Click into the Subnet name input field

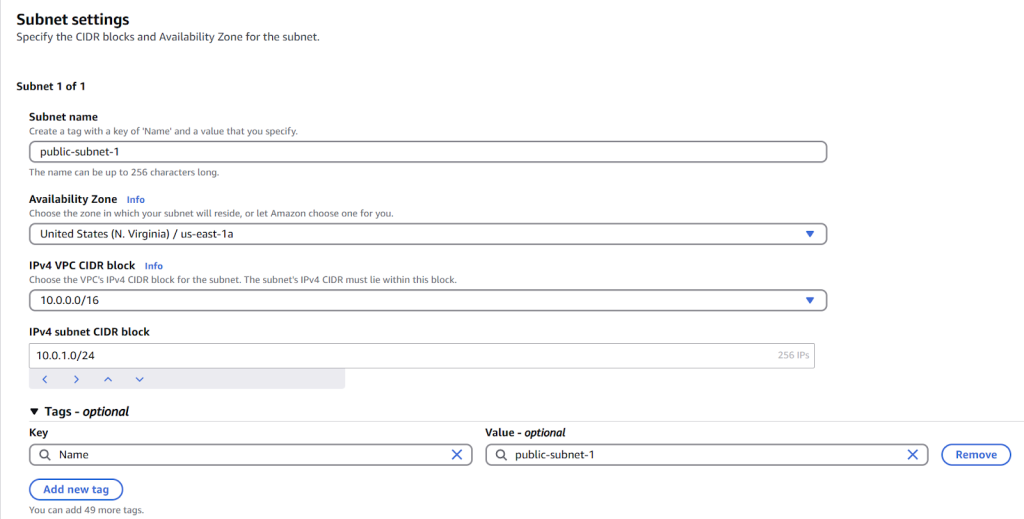coord(428,151)
